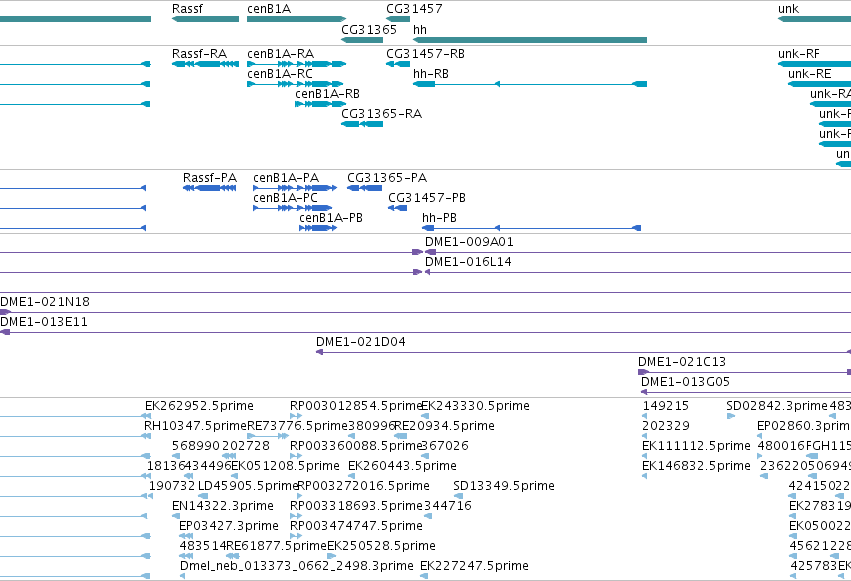Select the DME1-016L14 clone label

tap(468, 262)
